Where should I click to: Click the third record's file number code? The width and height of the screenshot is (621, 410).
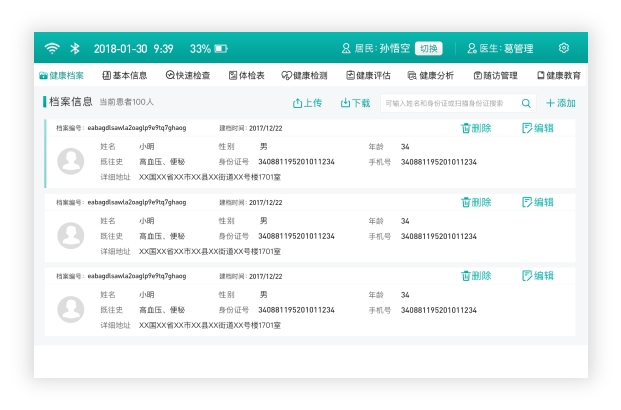point(137,276)
